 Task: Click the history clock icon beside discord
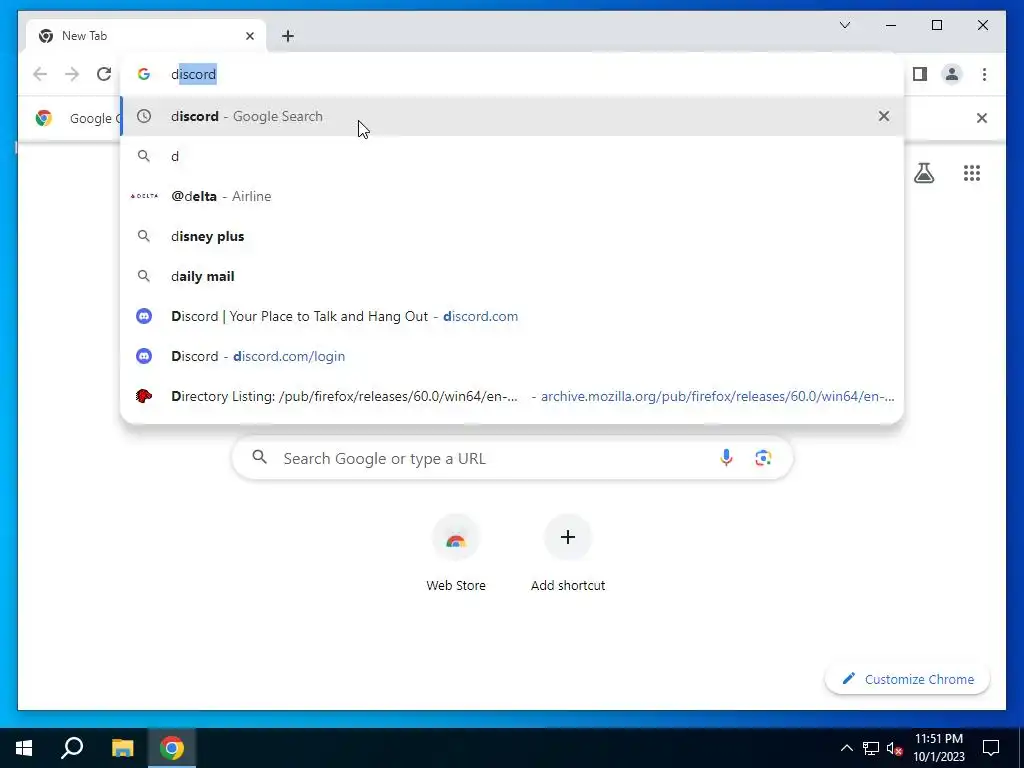(x=144, y=116)
